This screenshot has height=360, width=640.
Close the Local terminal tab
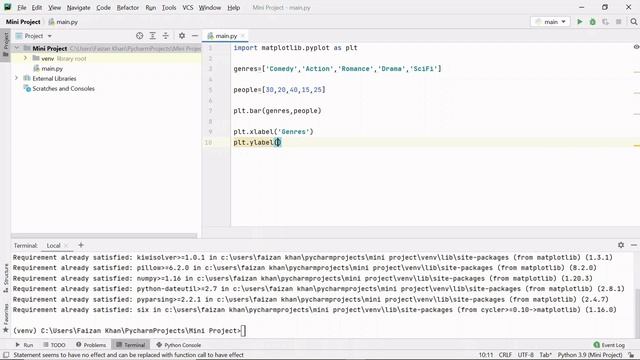tap(66, 245)
